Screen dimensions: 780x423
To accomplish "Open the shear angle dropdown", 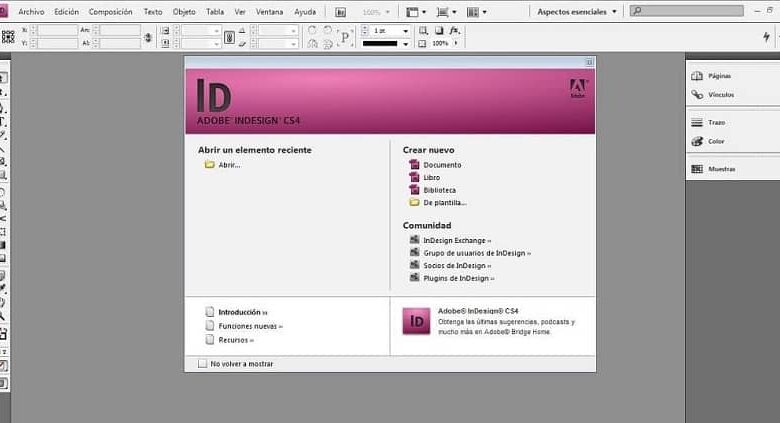I will point(293,44).
